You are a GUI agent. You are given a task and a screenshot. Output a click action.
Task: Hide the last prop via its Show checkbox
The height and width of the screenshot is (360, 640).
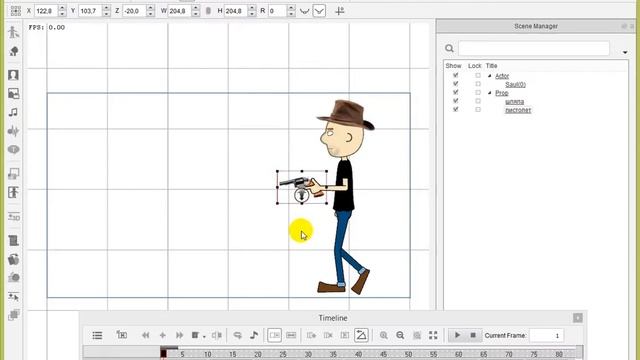click(456, 109)
